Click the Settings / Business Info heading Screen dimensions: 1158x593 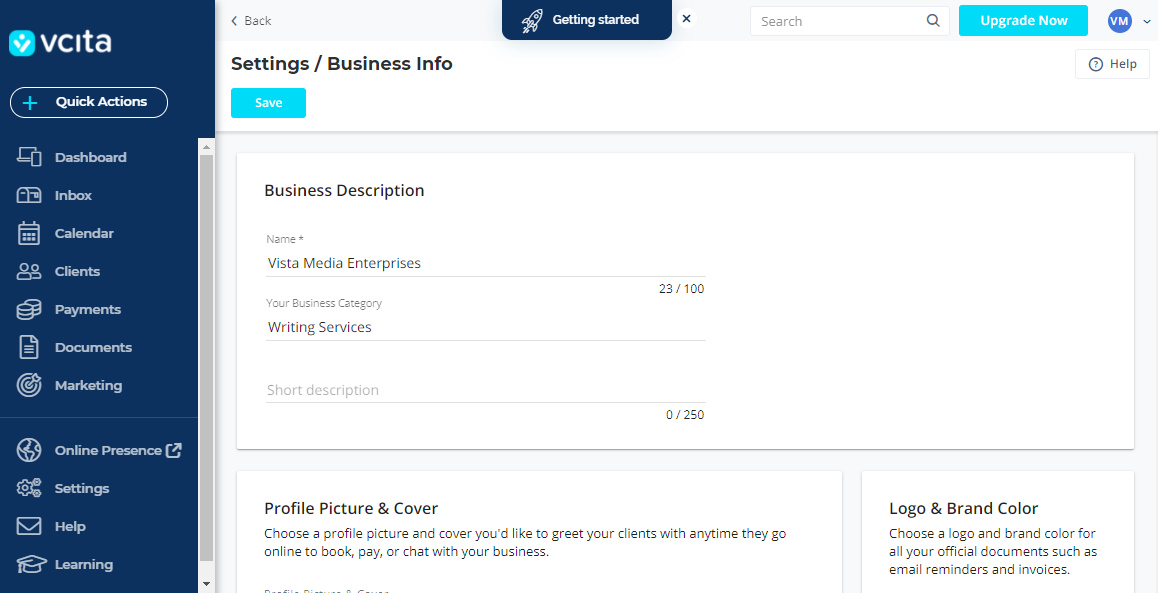click(342, 64)
